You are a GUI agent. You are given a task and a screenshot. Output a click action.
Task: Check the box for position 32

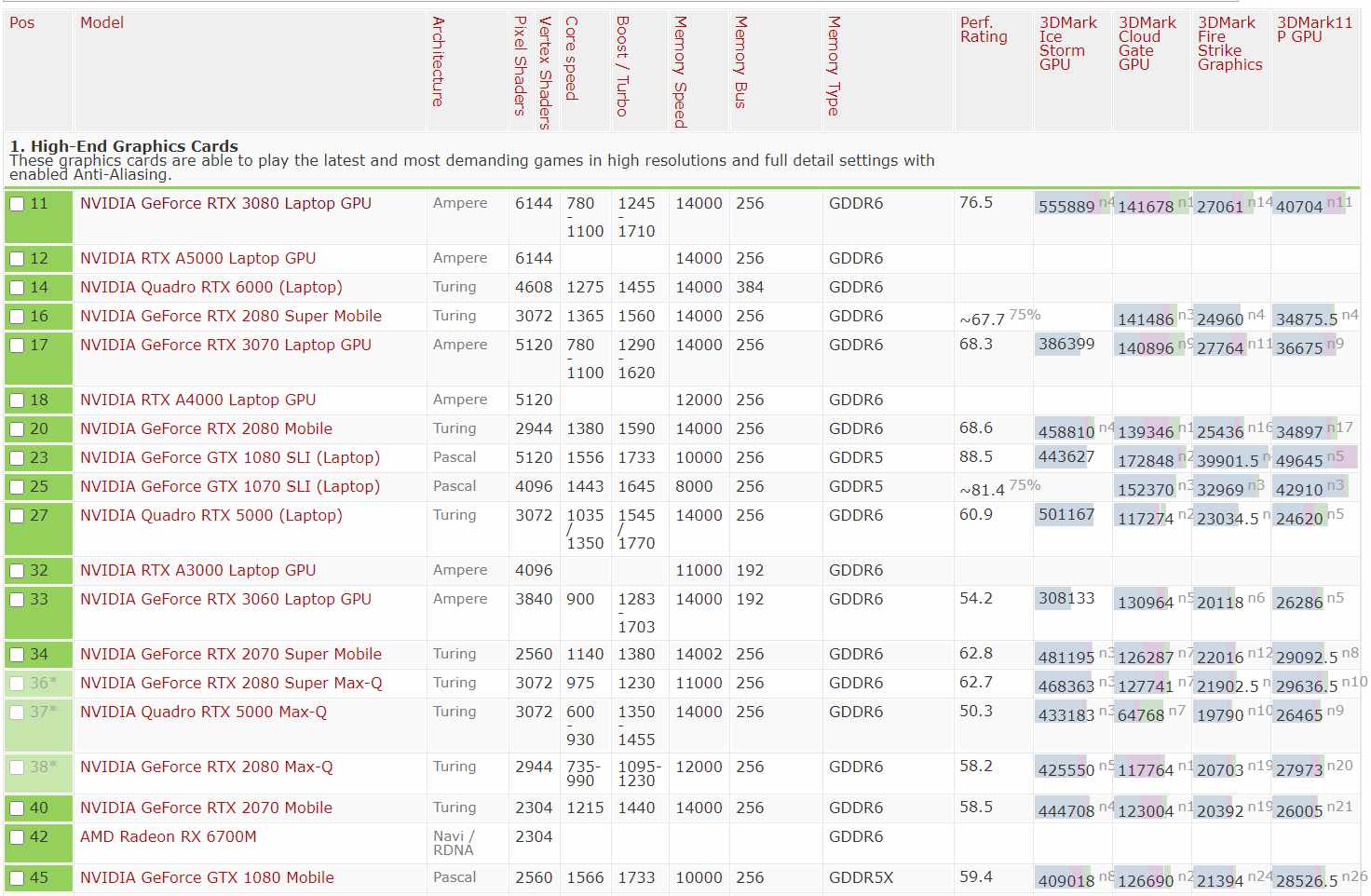pyautogui.click(x=17, y=571)
